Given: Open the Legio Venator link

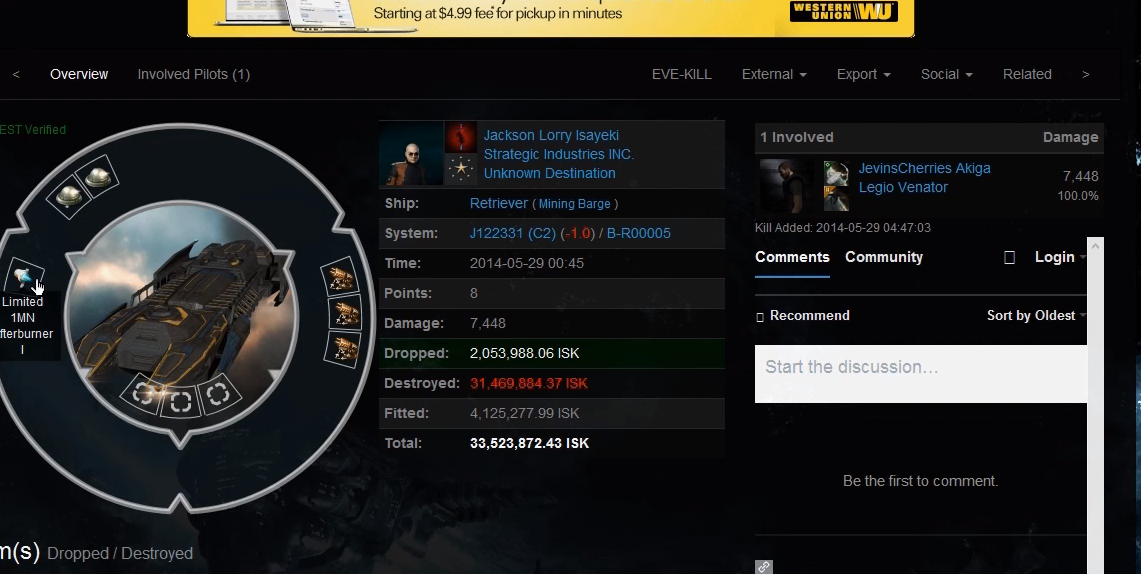Looking at the screenshot, I should point(902,187).
